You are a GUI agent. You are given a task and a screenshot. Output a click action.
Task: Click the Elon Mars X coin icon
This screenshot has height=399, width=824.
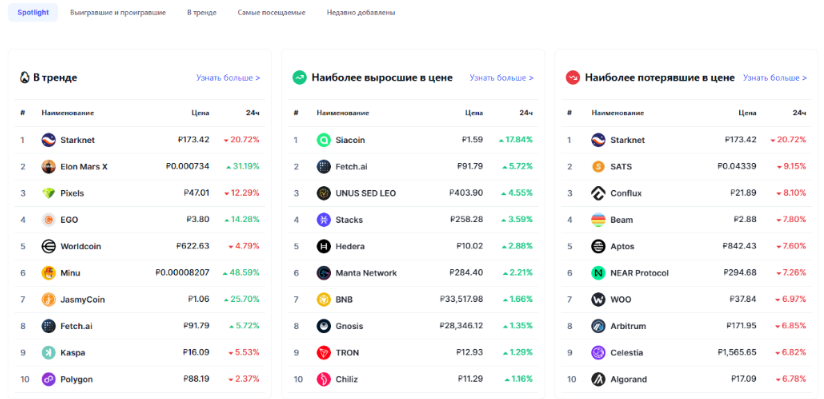point(48,167)
